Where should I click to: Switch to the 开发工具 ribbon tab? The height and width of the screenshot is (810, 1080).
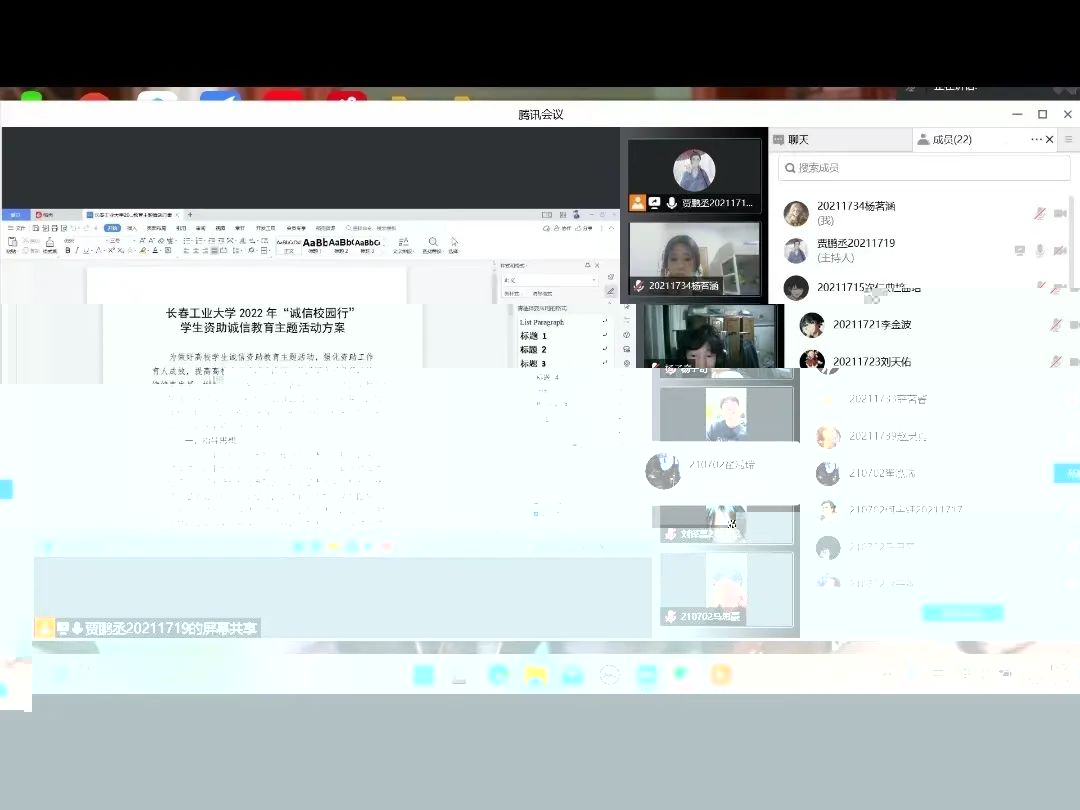pyautogui.click(x=265, y=228)
